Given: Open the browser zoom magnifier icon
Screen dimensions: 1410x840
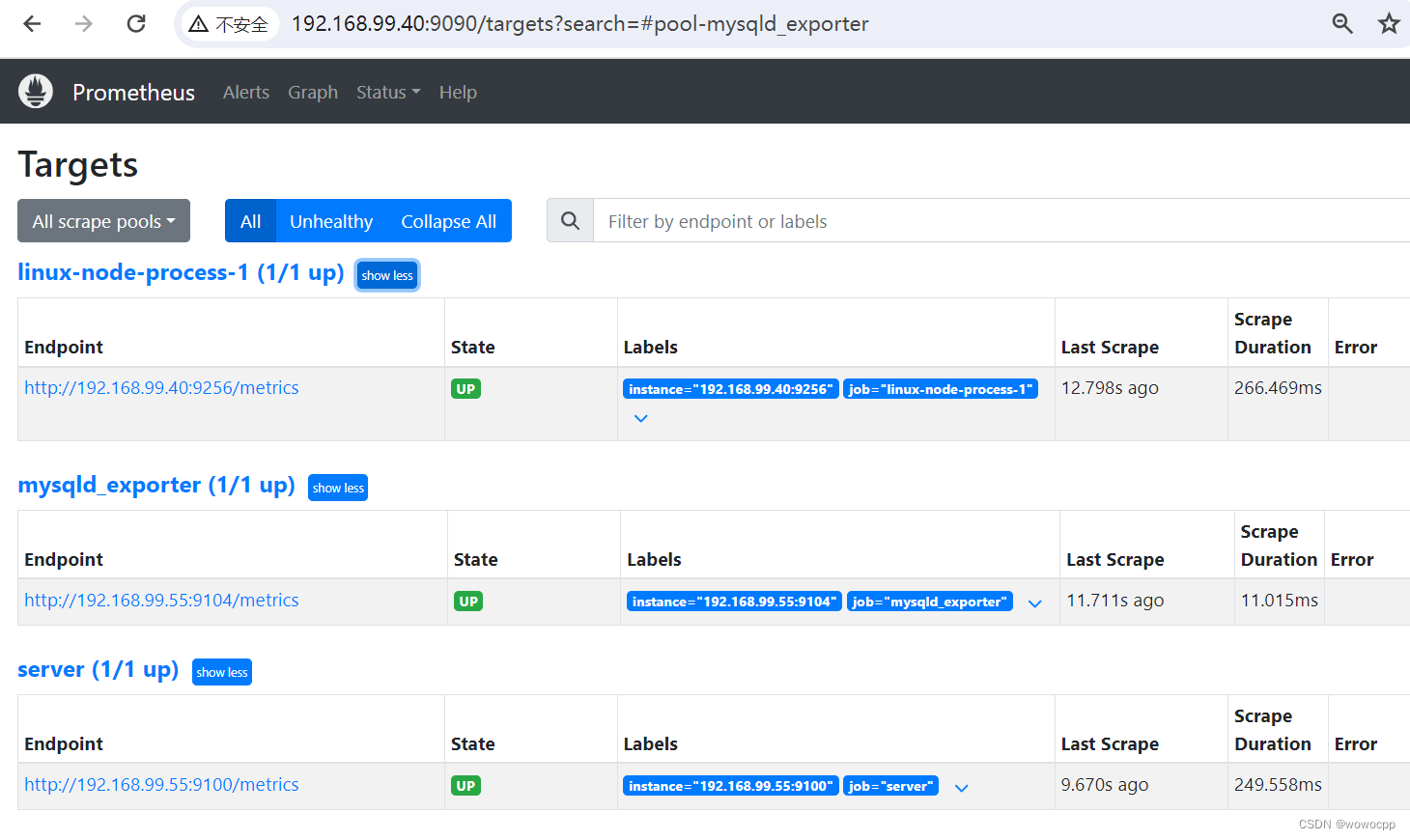Looking at the screenshot, I should click(x=1342, y=23).
